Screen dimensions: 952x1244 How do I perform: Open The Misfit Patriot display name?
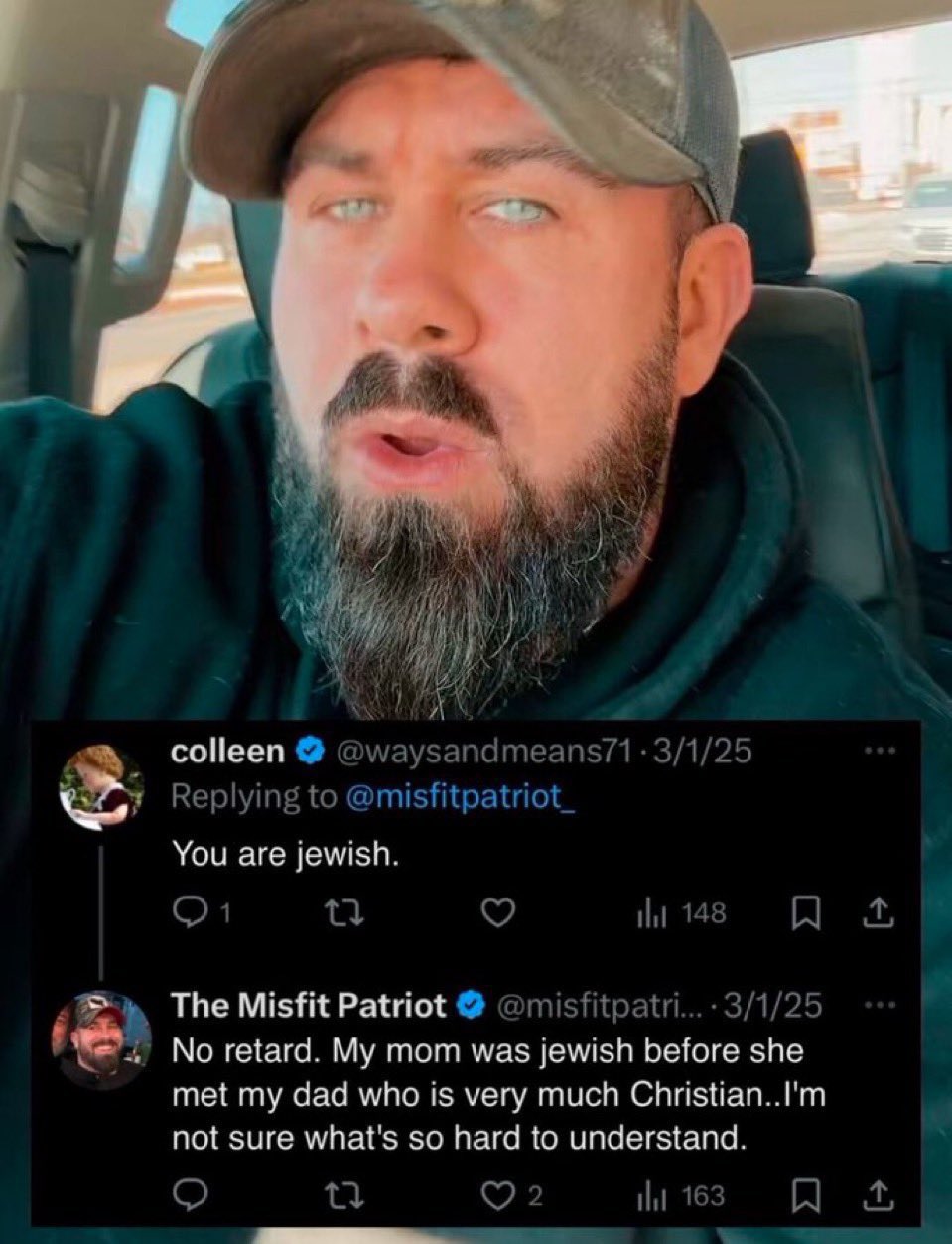310,1007
